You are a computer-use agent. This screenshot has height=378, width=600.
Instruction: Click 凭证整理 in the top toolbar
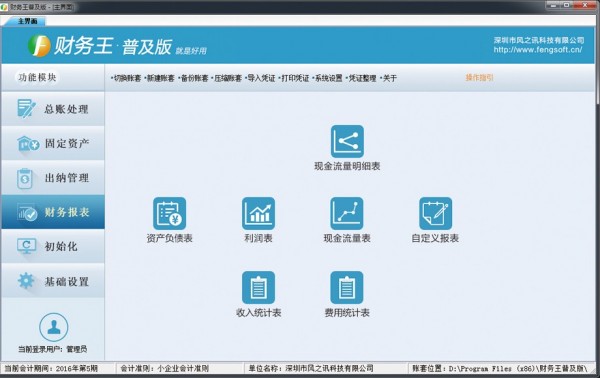361,78
